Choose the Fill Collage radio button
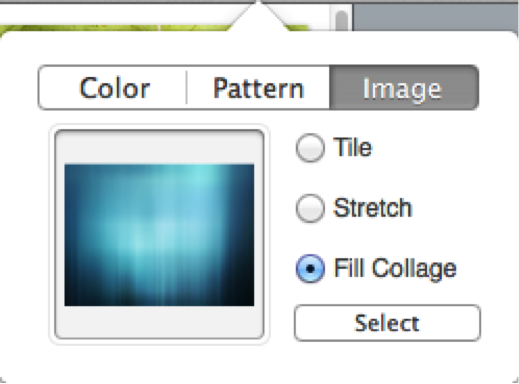519x384 pixels. coord(310,268)
